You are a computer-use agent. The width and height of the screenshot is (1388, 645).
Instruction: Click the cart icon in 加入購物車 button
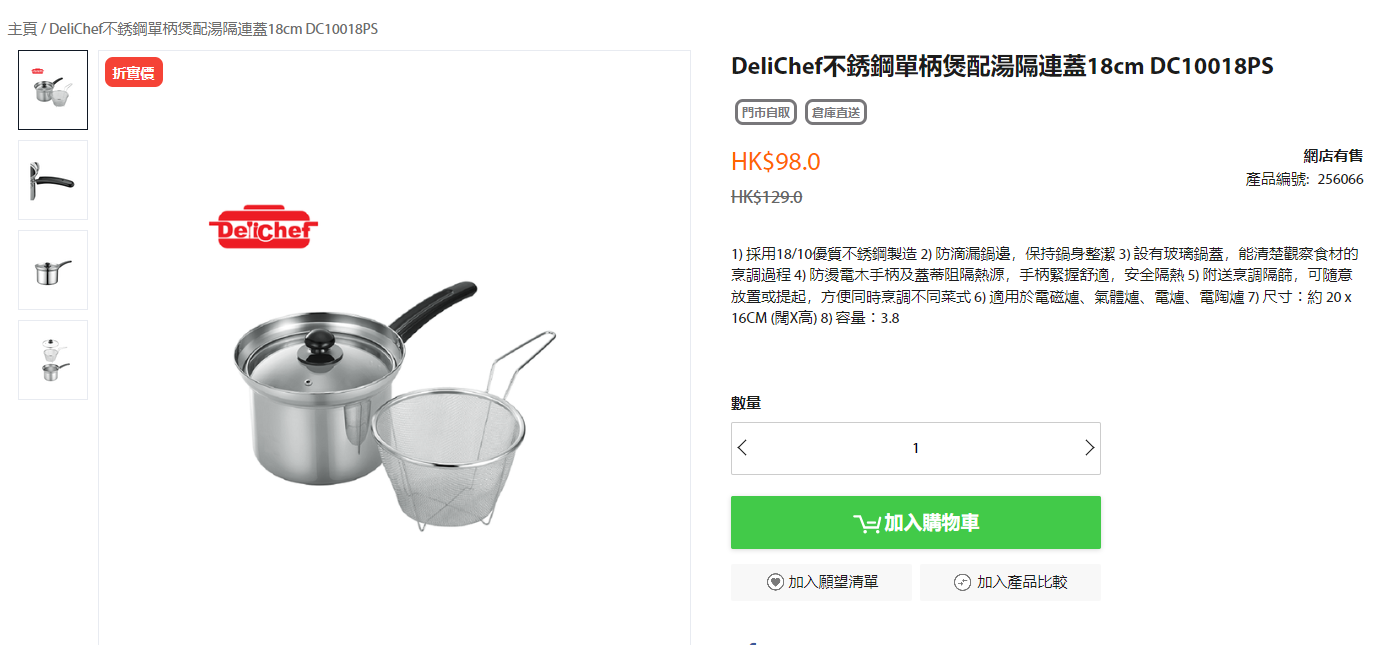[866, 523]
